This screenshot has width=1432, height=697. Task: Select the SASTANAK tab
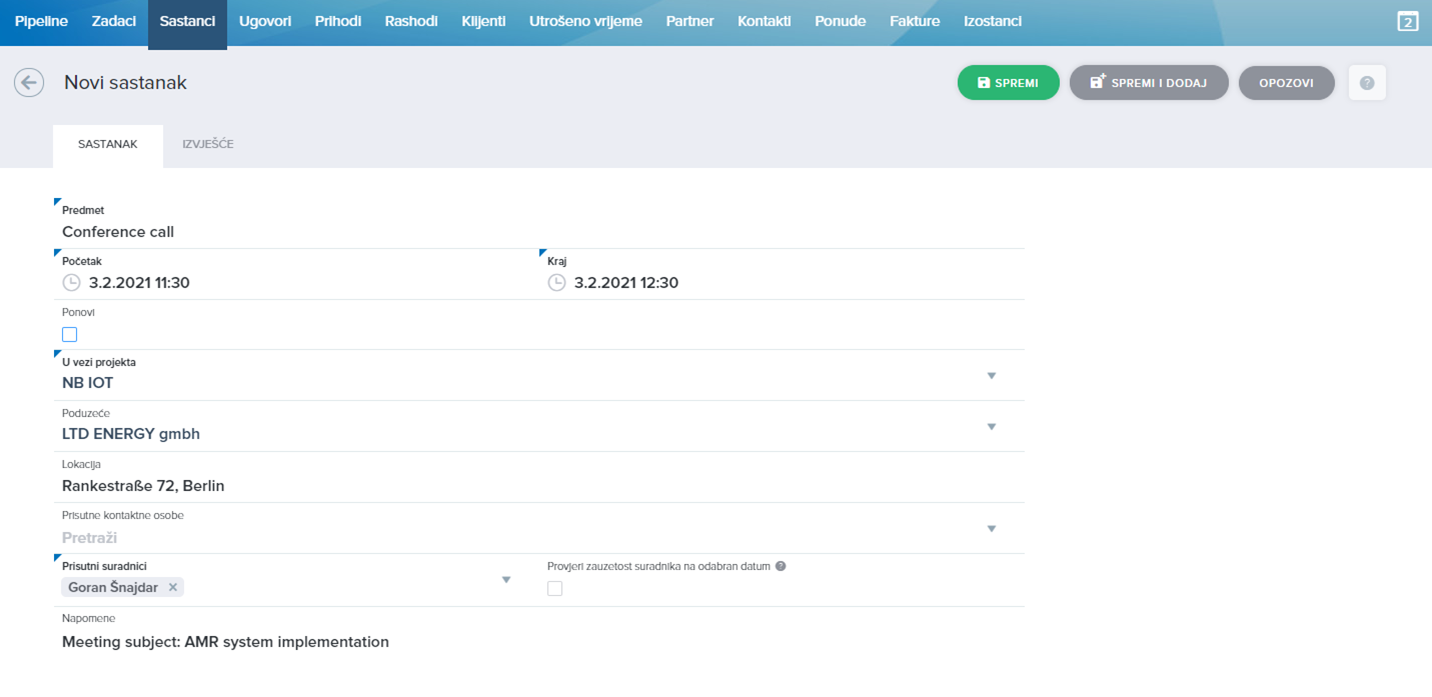pyautogui.click(x=108, y=143)
